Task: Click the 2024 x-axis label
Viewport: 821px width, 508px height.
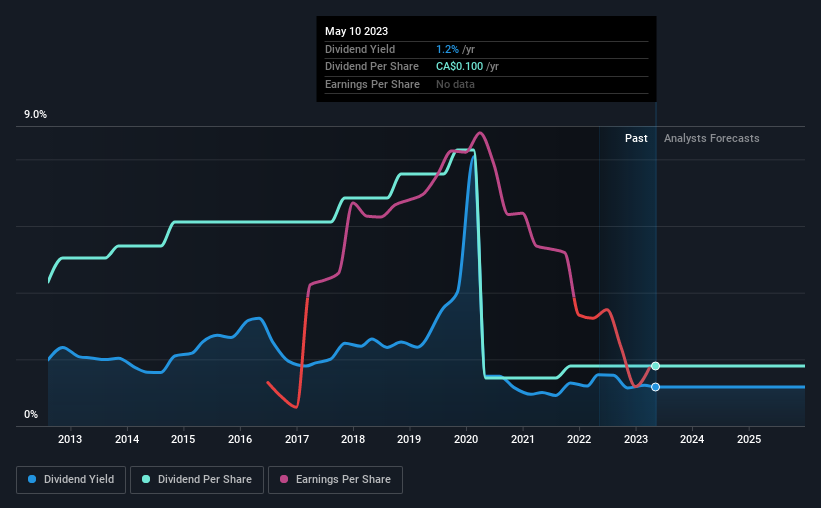Action: click(692, 439)
